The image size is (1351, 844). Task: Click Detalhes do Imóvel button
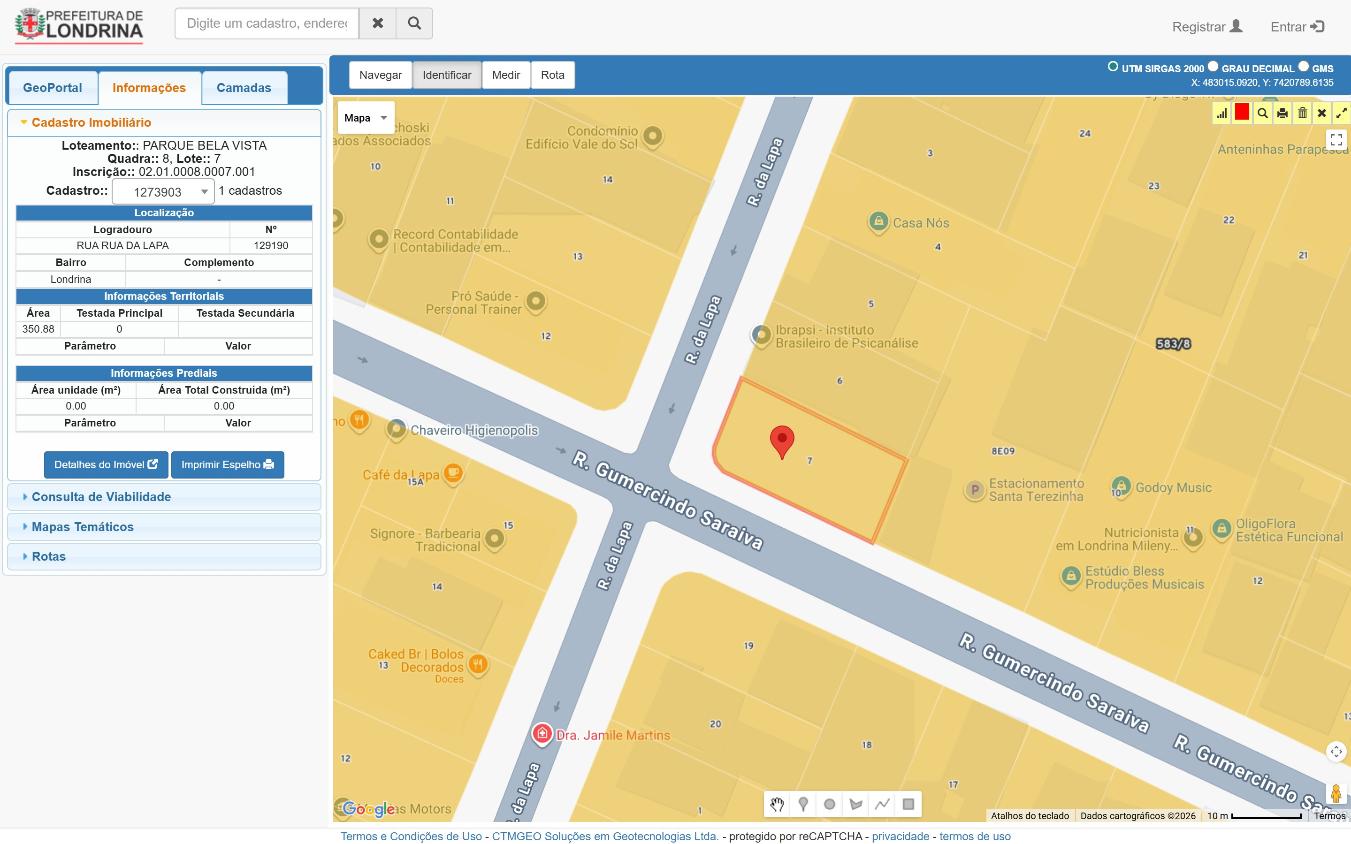(x=106, y=465)
